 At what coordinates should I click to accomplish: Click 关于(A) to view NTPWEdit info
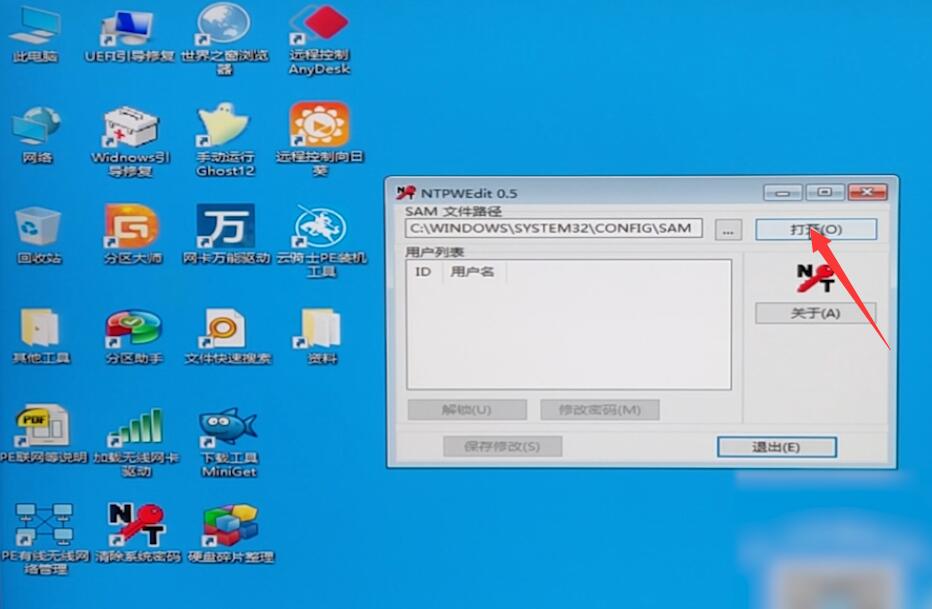[x=815, y=313]
